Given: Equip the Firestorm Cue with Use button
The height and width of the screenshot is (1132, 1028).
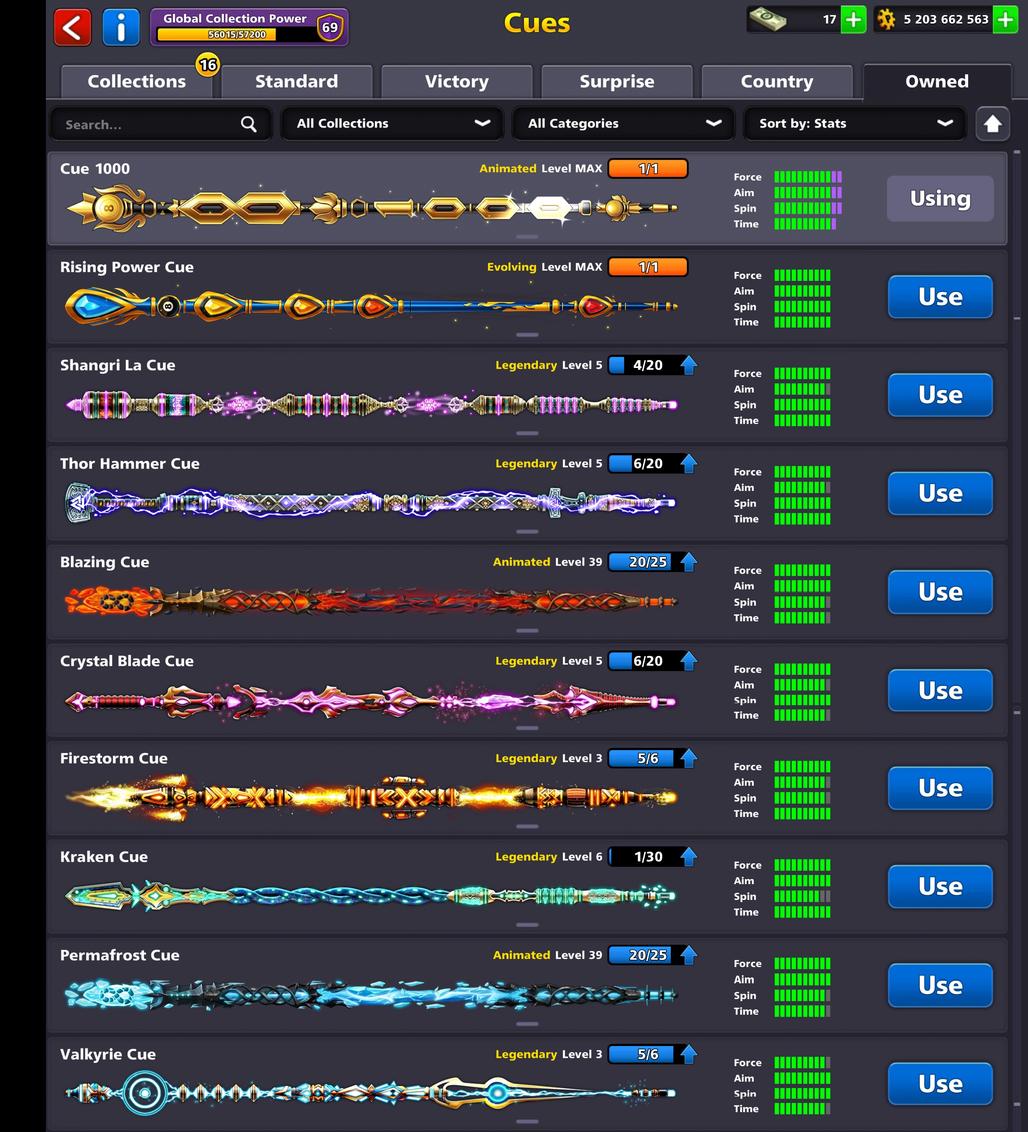Looking at the screenshot, I should (940, 788).
